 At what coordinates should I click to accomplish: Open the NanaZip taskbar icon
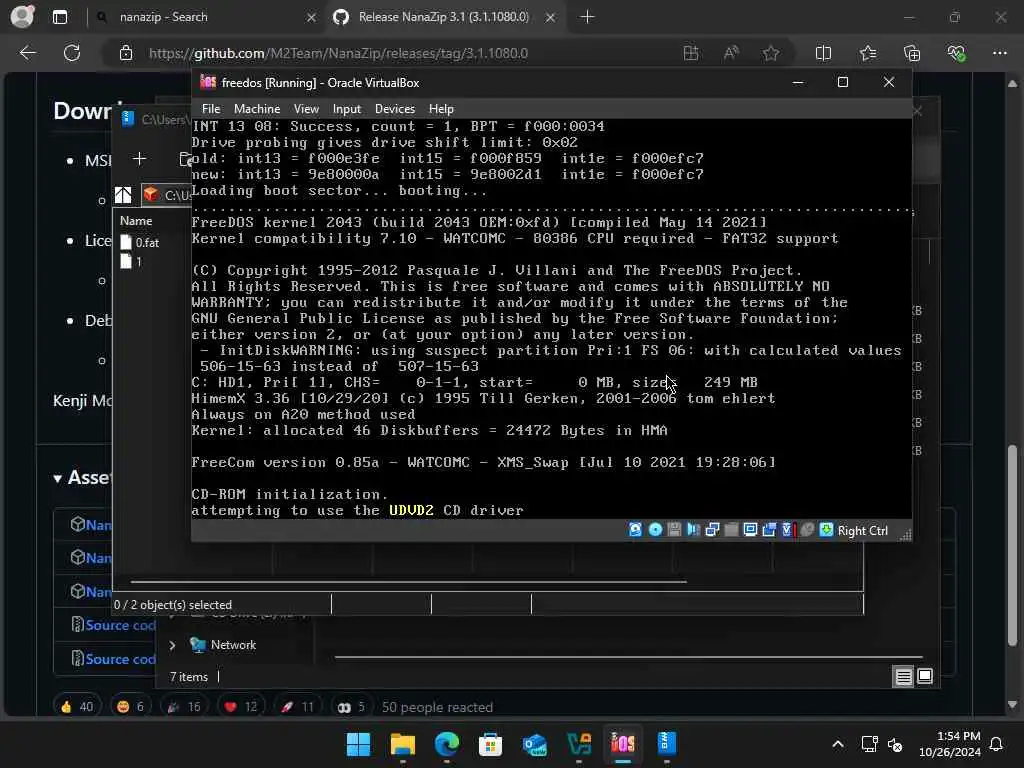point(667,744)
